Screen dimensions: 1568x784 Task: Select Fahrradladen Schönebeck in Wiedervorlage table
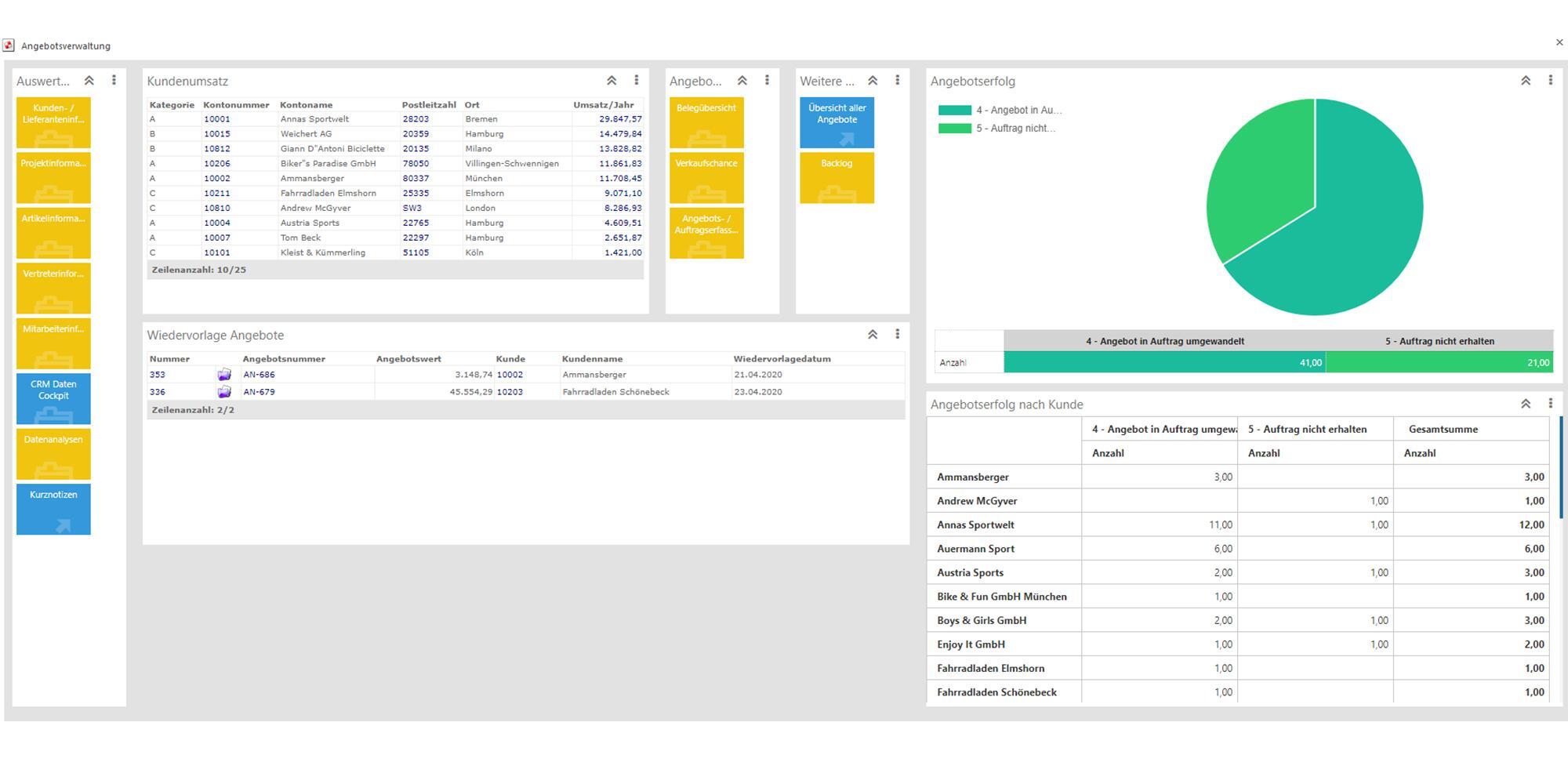pos(525,392)
